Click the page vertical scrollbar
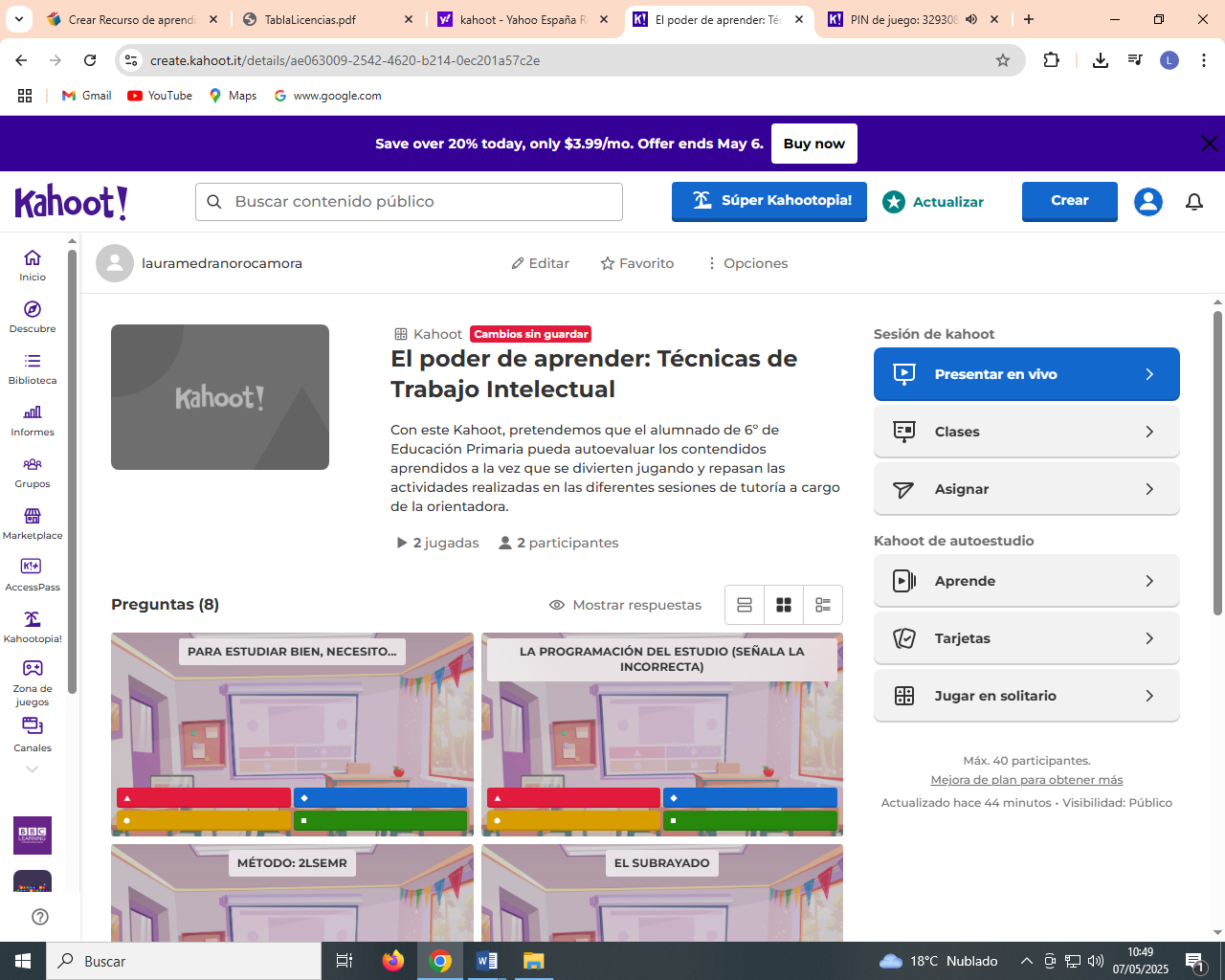Screen dimensions: 1225x980 (x=1217, y=463)
